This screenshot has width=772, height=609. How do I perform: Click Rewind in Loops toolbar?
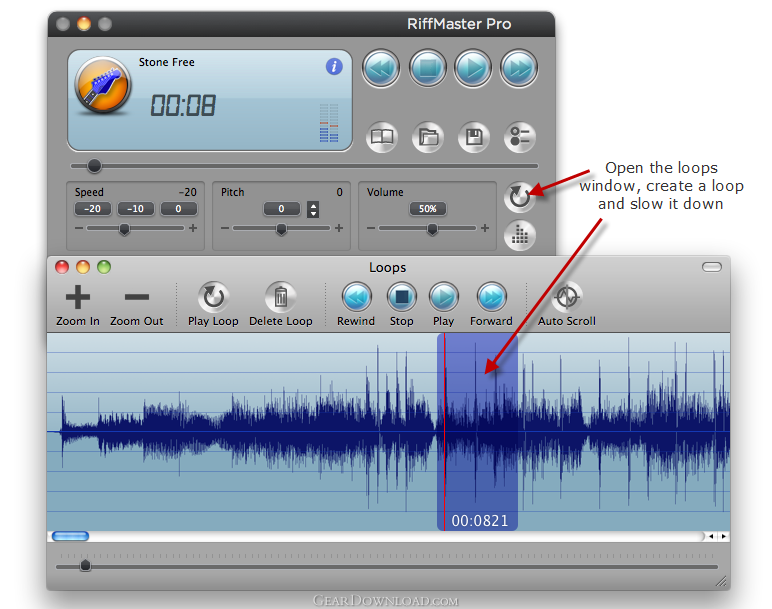coord(356,305)
